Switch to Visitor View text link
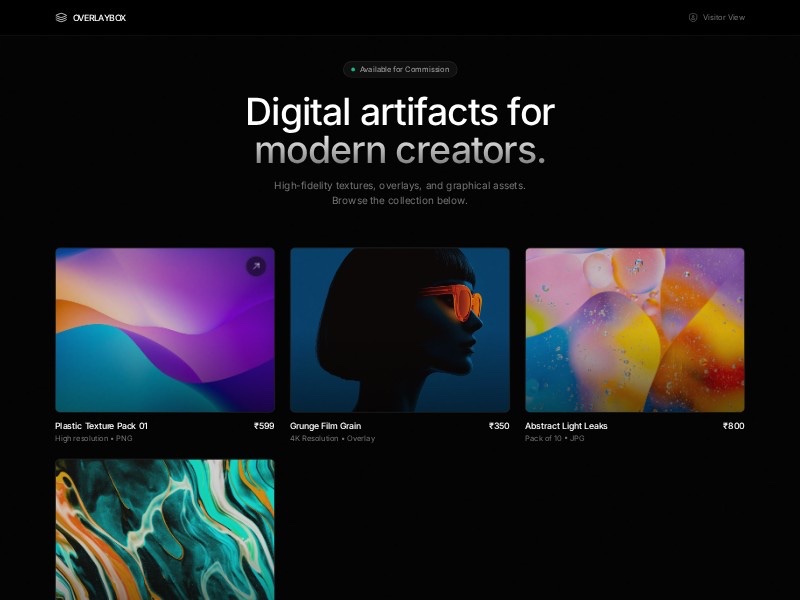Image resolution: width=800 pixels, height=600 pixels. [x=723, y=17]
